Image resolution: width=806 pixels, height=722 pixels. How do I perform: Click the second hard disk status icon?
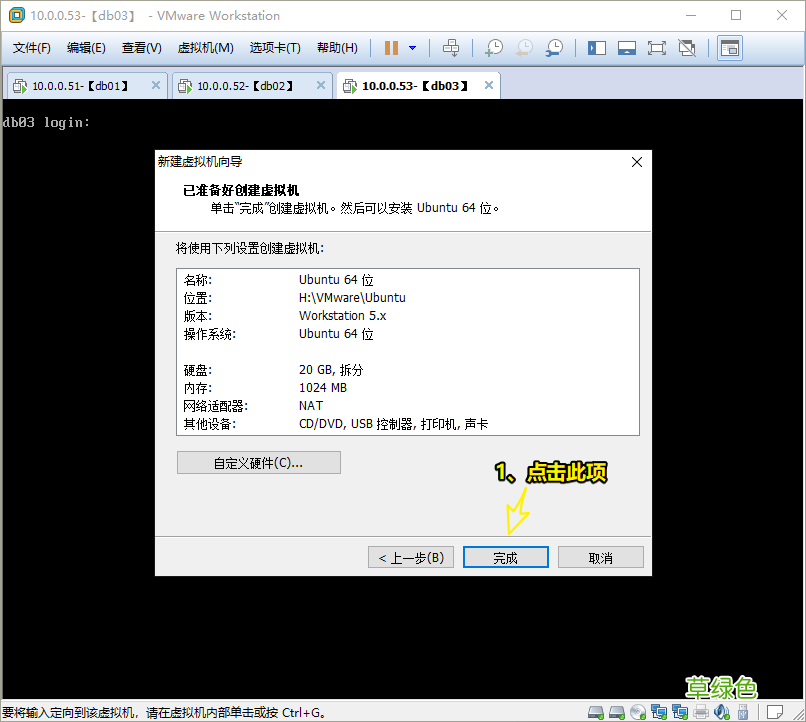(x=617, y=712)
